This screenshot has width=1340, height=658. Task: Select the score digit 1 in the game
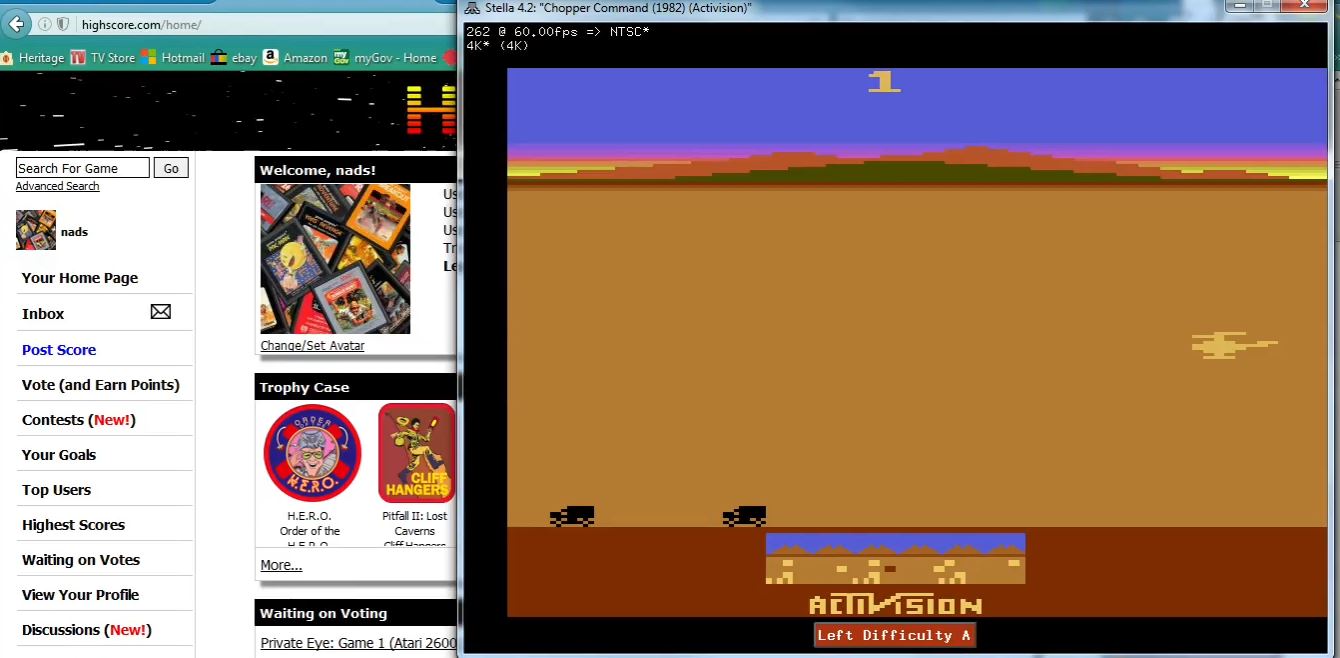(x=884, y=81)
